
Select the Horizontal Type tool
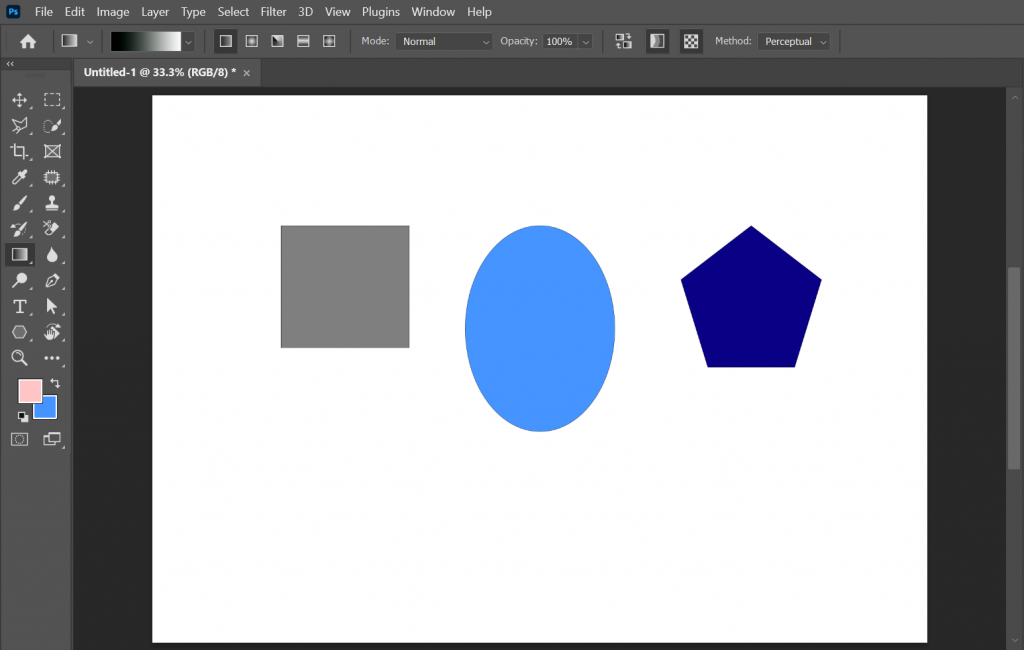click(20, 307)
